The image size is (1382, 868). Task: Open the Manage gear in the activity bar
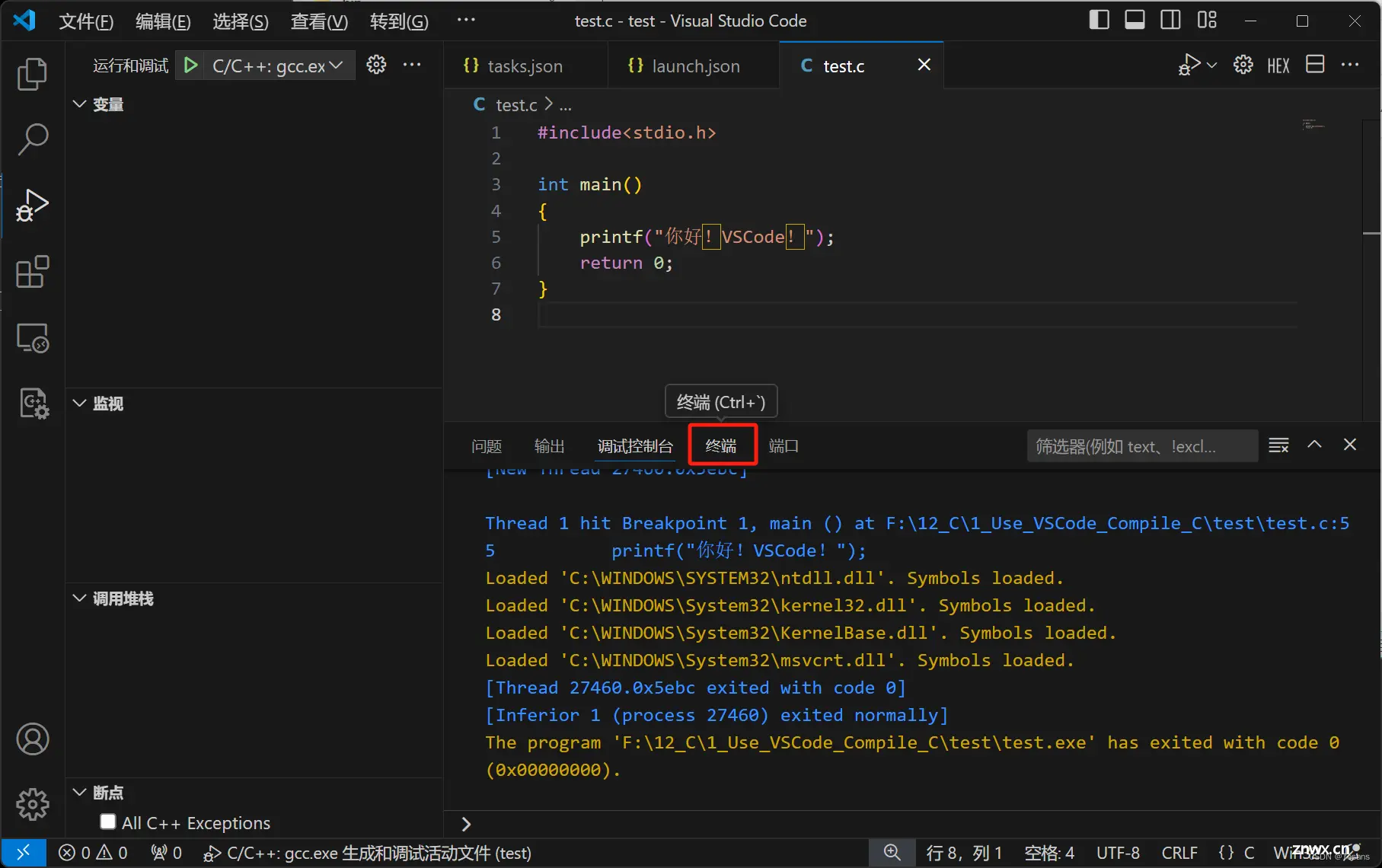(x=32, y=805)
